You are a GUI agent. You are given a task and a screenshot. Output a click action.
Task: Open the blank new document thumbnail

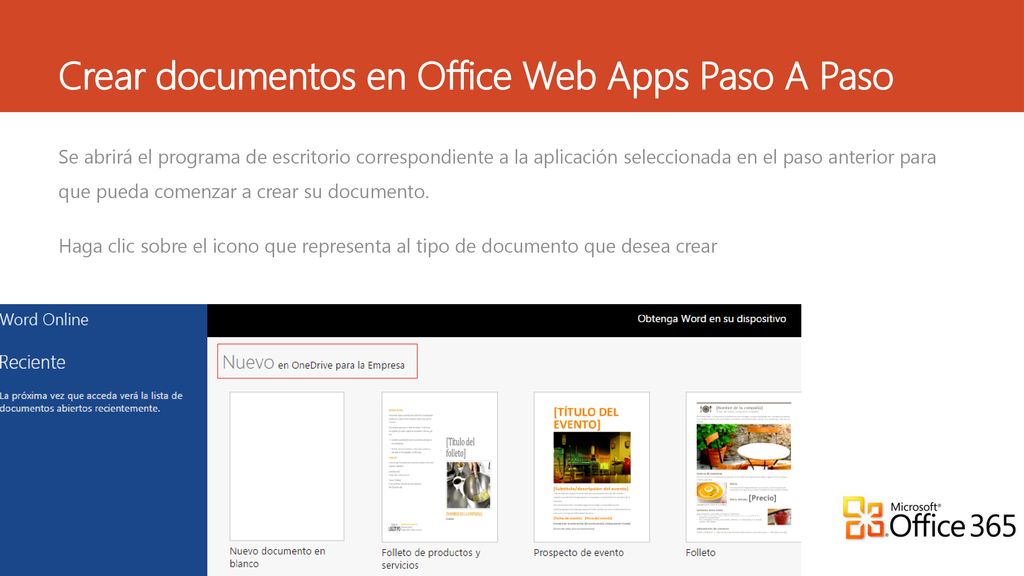[x=287, y=466]
